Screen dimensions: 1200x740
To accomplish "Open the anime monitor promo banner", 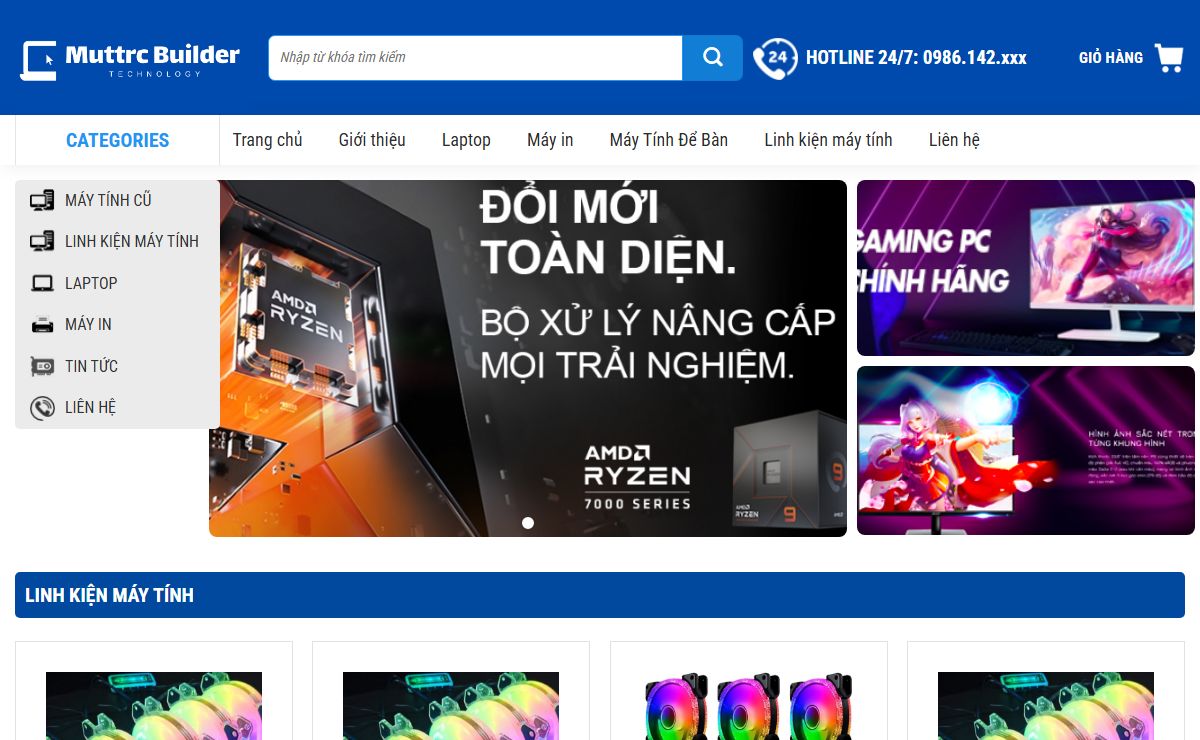I will click(1026, 451).
